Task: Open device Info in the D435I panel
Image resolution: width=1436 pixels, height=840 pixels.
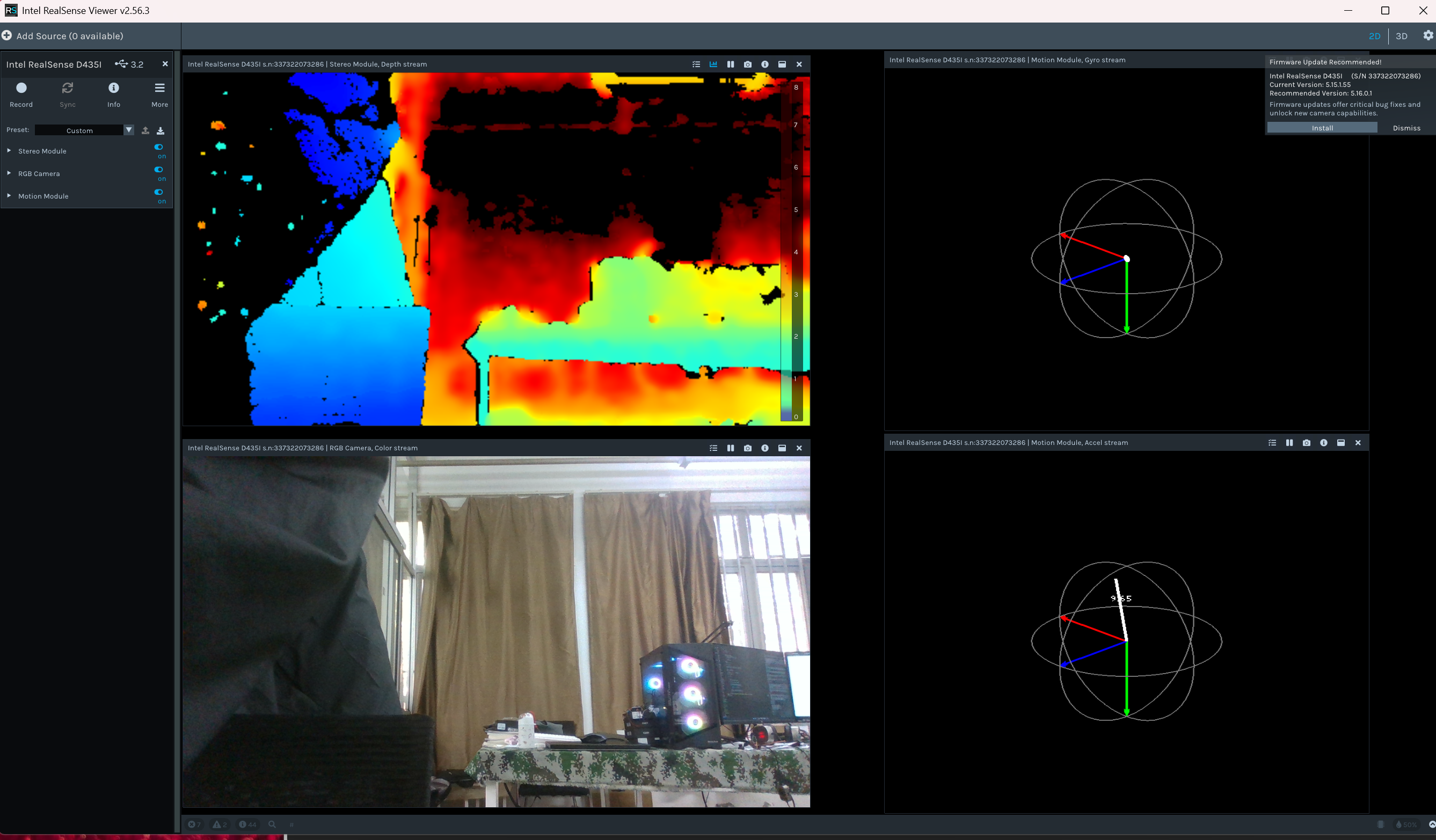Action: (x=113, y=94)
